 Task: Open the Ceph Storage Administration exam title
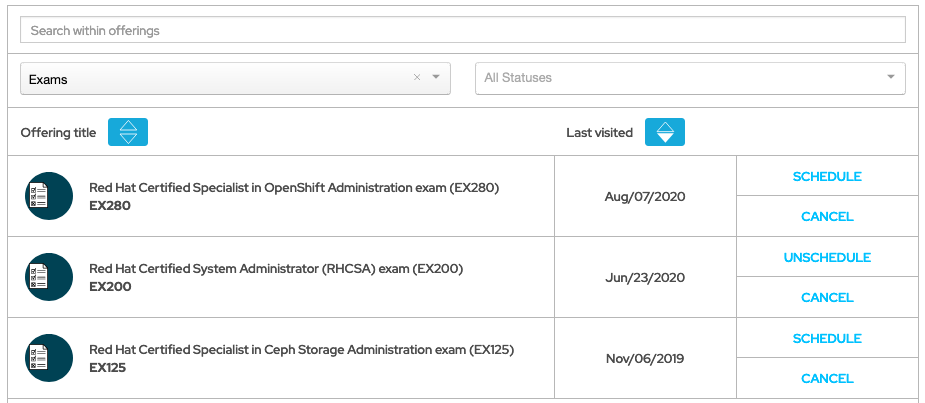[301, 349]
